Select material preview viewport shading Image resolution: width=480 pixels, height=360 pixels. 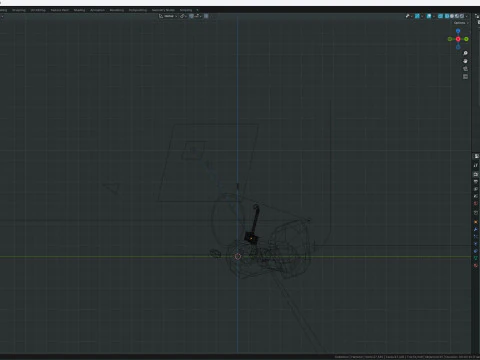(x=457, y=16)
